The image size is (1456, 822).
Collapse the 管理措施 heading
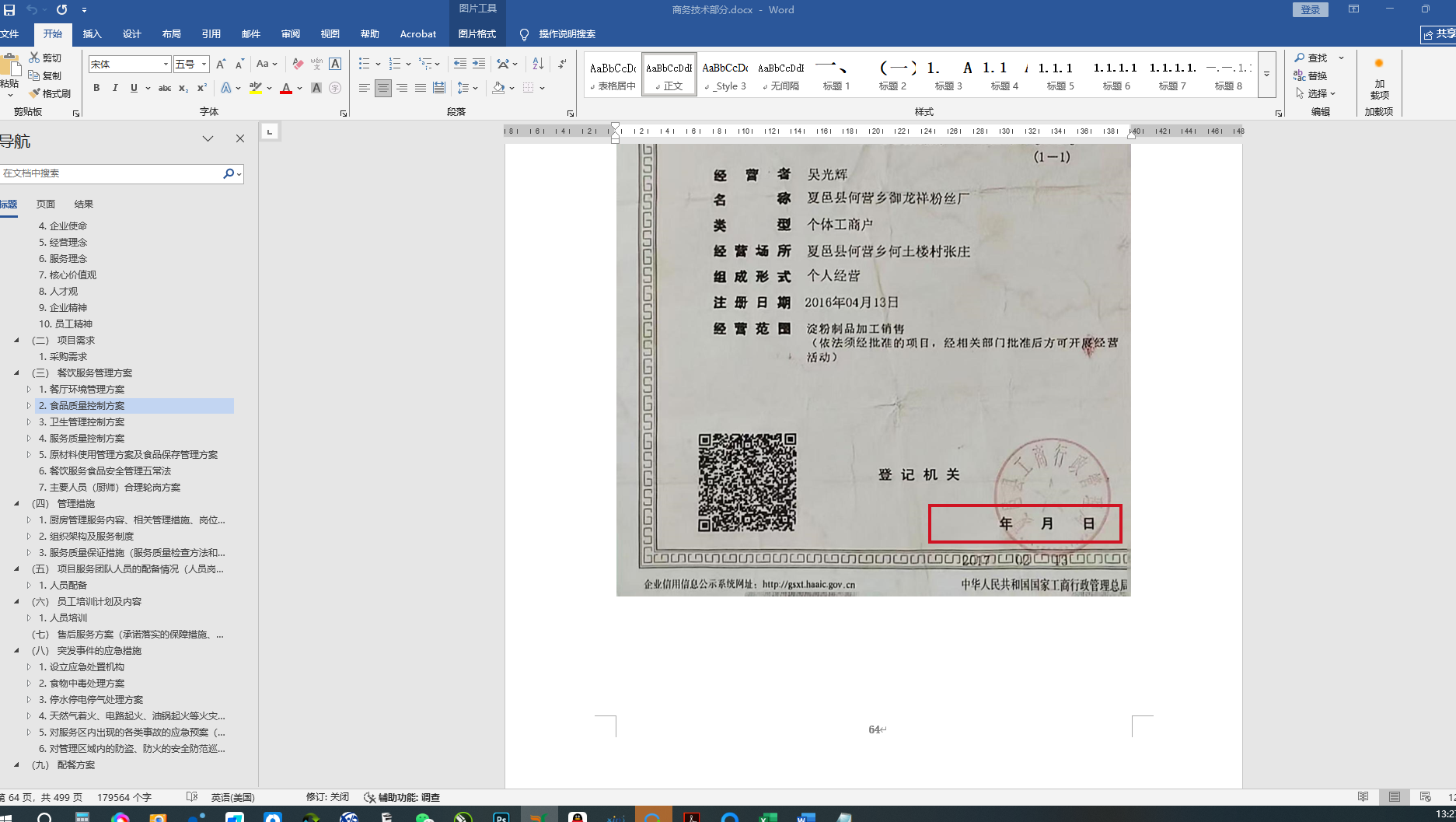point(16,503)
